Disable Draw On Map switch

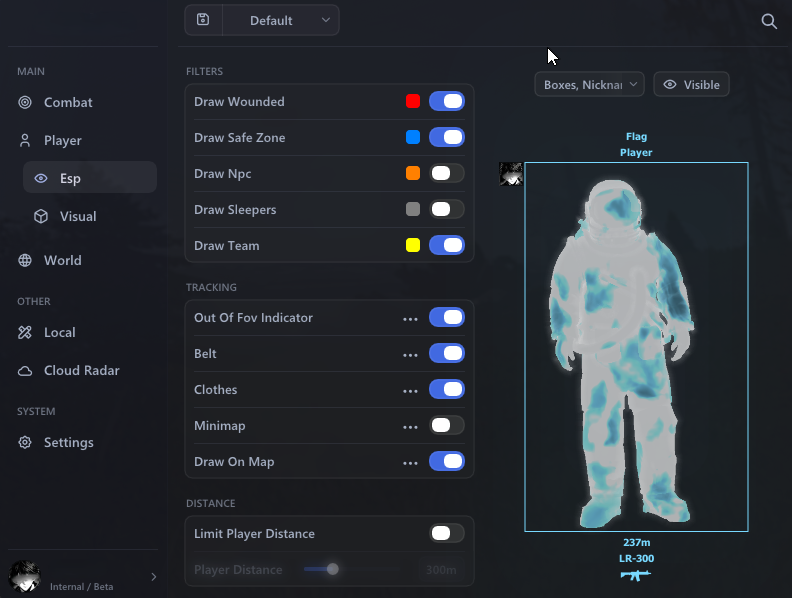click(447, 461)
